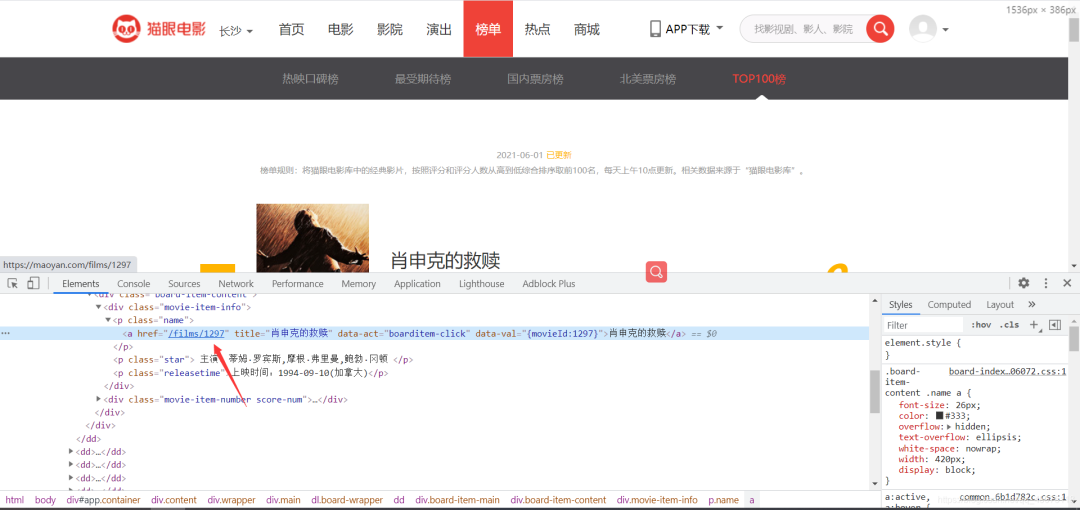This screenshot has width=1080, height=510.
Task: Click the new style rule plus icon
Action: pos(1034,325)
